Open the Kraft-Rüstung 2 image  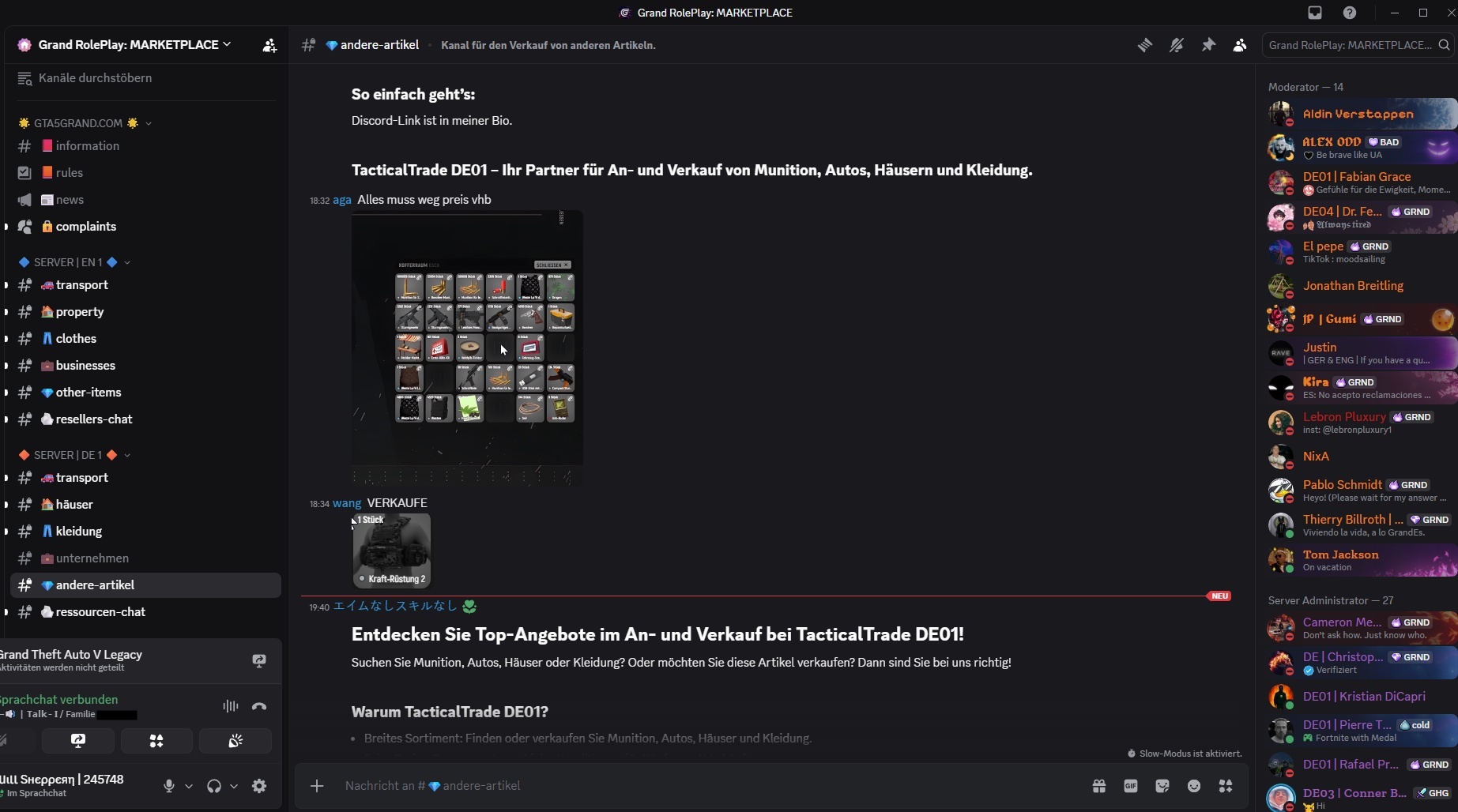pos(392,551)
